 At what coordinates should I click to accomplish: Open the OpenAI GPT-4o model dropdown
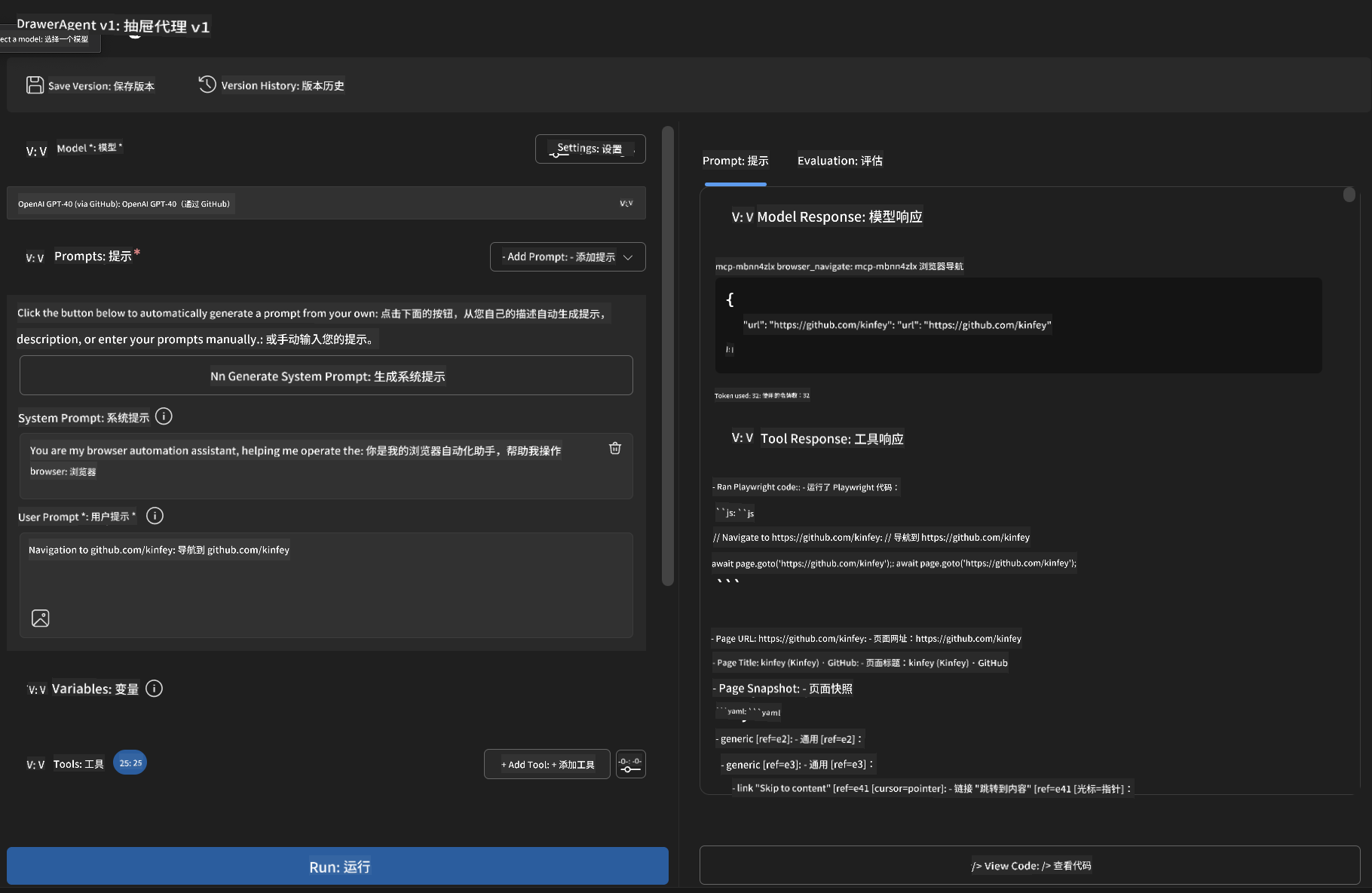(x=326, y=203)
